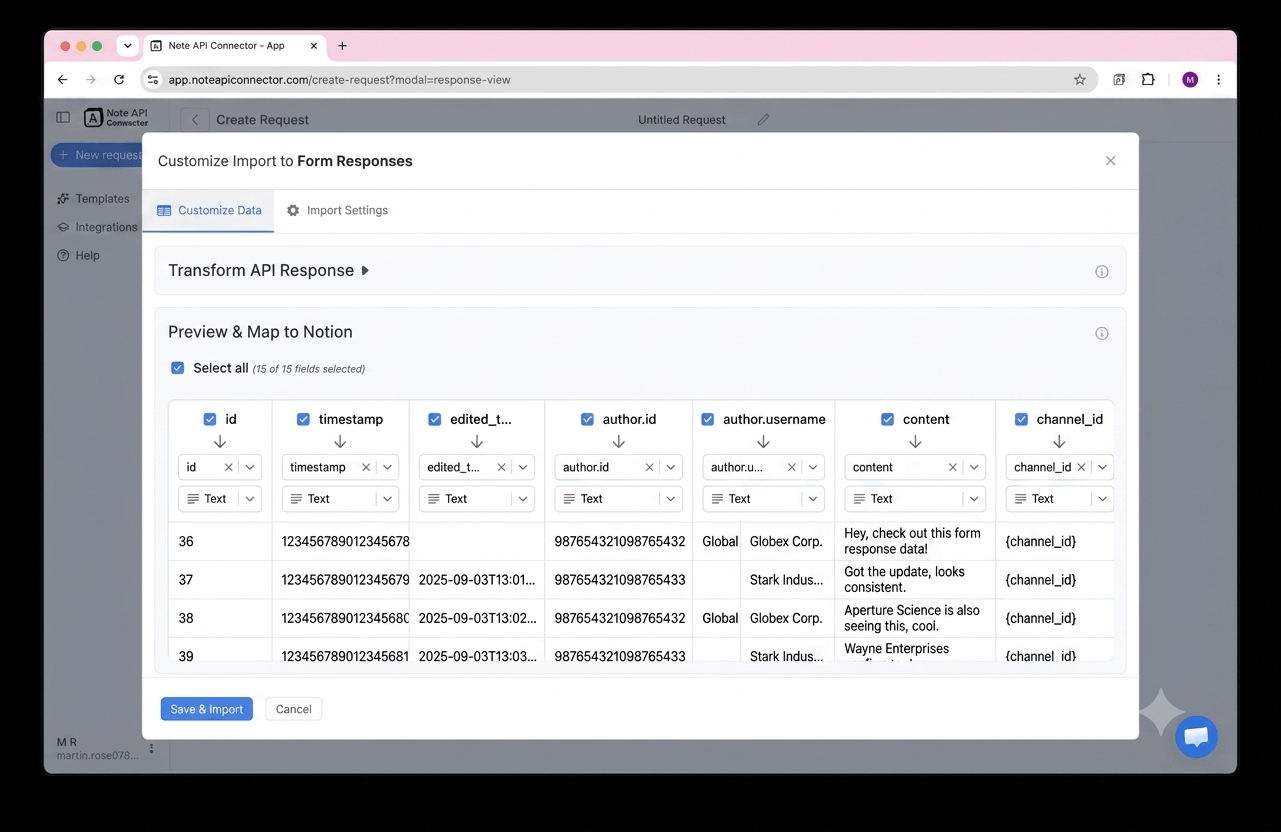Screen dimensions: 1281x832
Task: Switch to the Customize Data tab
Action: click(209, 211)
